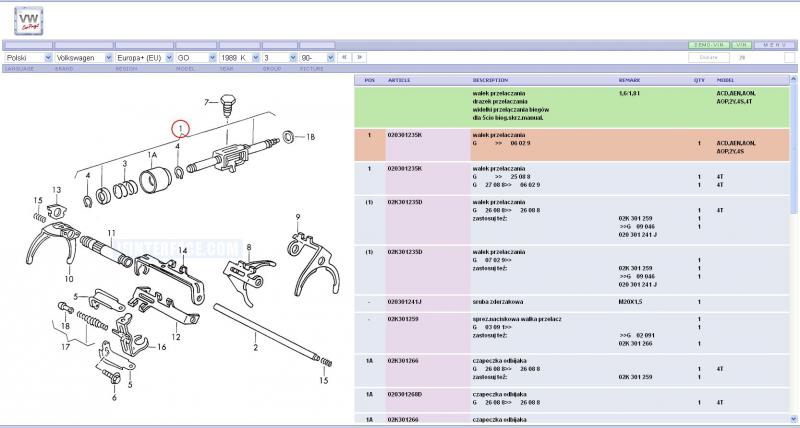This screenshot has height=428, width=800.
Task: Click the REMARK column header
Action: pos(629,80)
